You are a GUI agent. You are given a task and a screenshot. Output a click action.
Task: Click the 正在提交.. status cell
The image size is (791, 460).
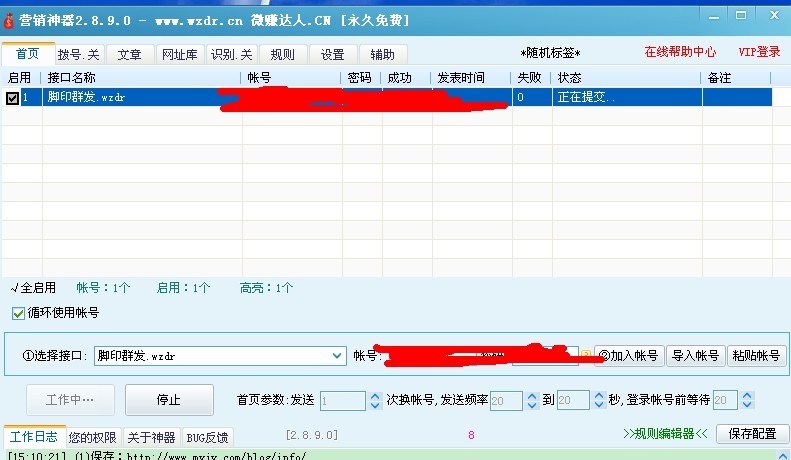[x=627, y=97]
